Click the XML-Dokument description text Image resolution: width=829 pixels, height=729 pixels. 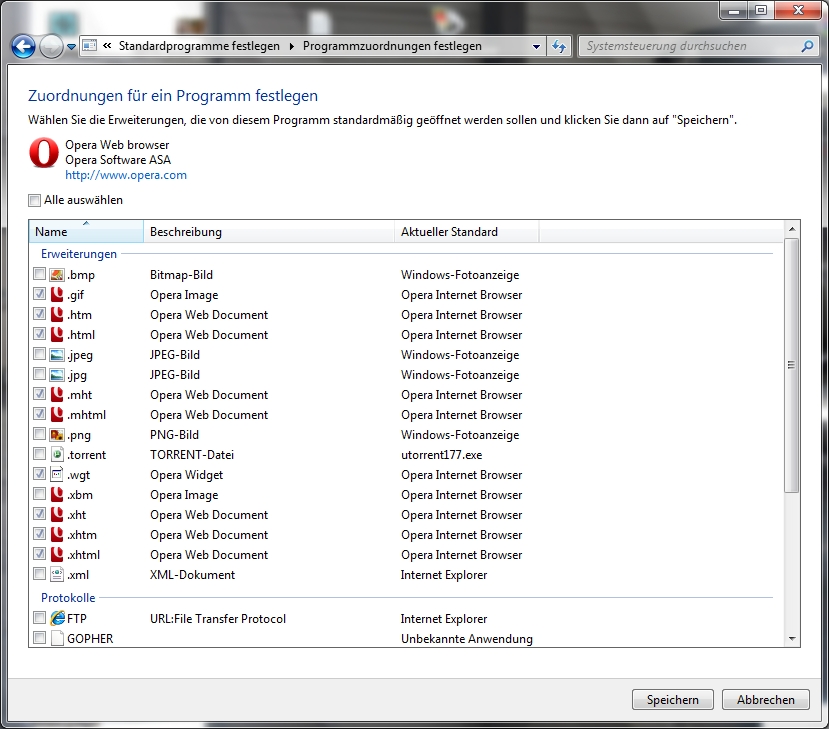[192, 575]
